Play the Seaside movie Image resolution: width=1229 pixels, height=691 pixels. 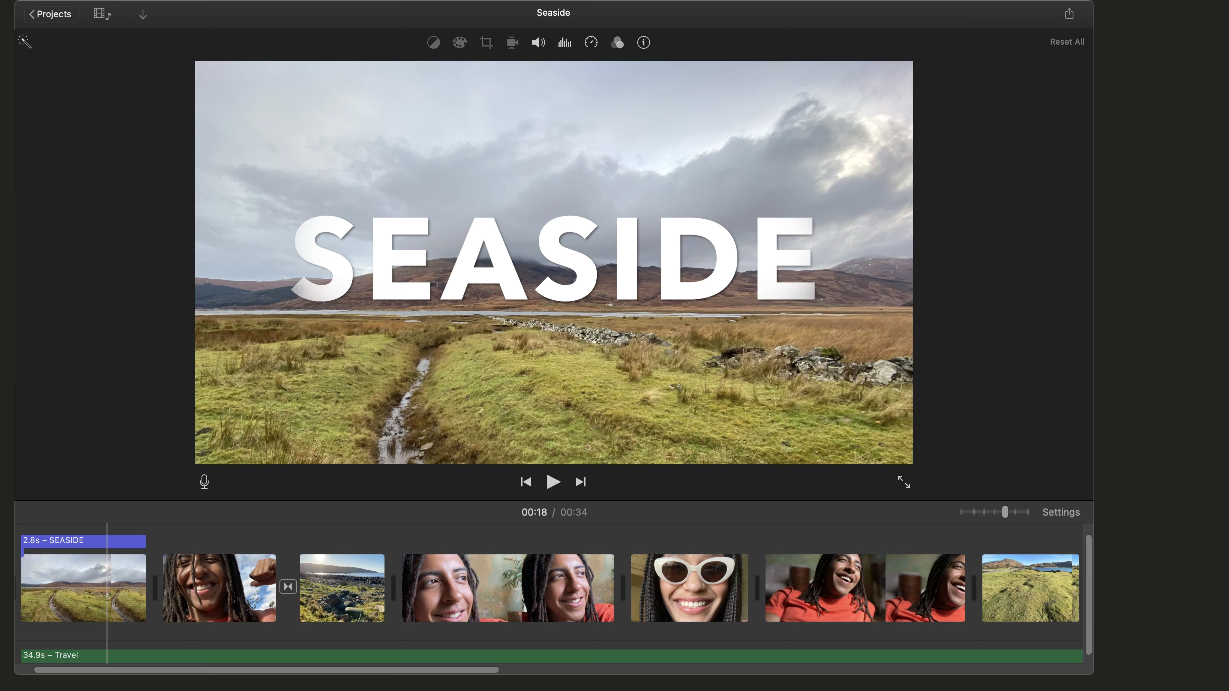(553, 482)
